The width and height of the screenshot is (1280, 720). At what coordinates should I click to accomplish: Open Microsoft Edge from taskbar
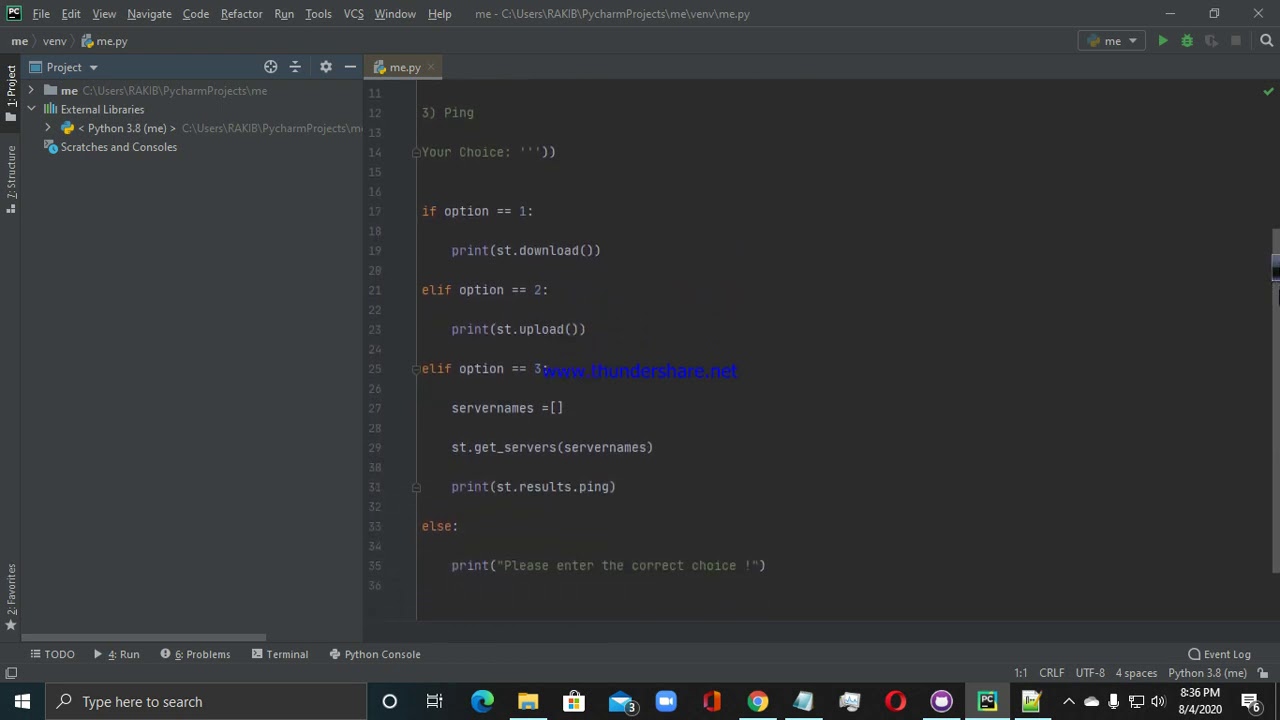pyautogui.click(x=482, y=701)
